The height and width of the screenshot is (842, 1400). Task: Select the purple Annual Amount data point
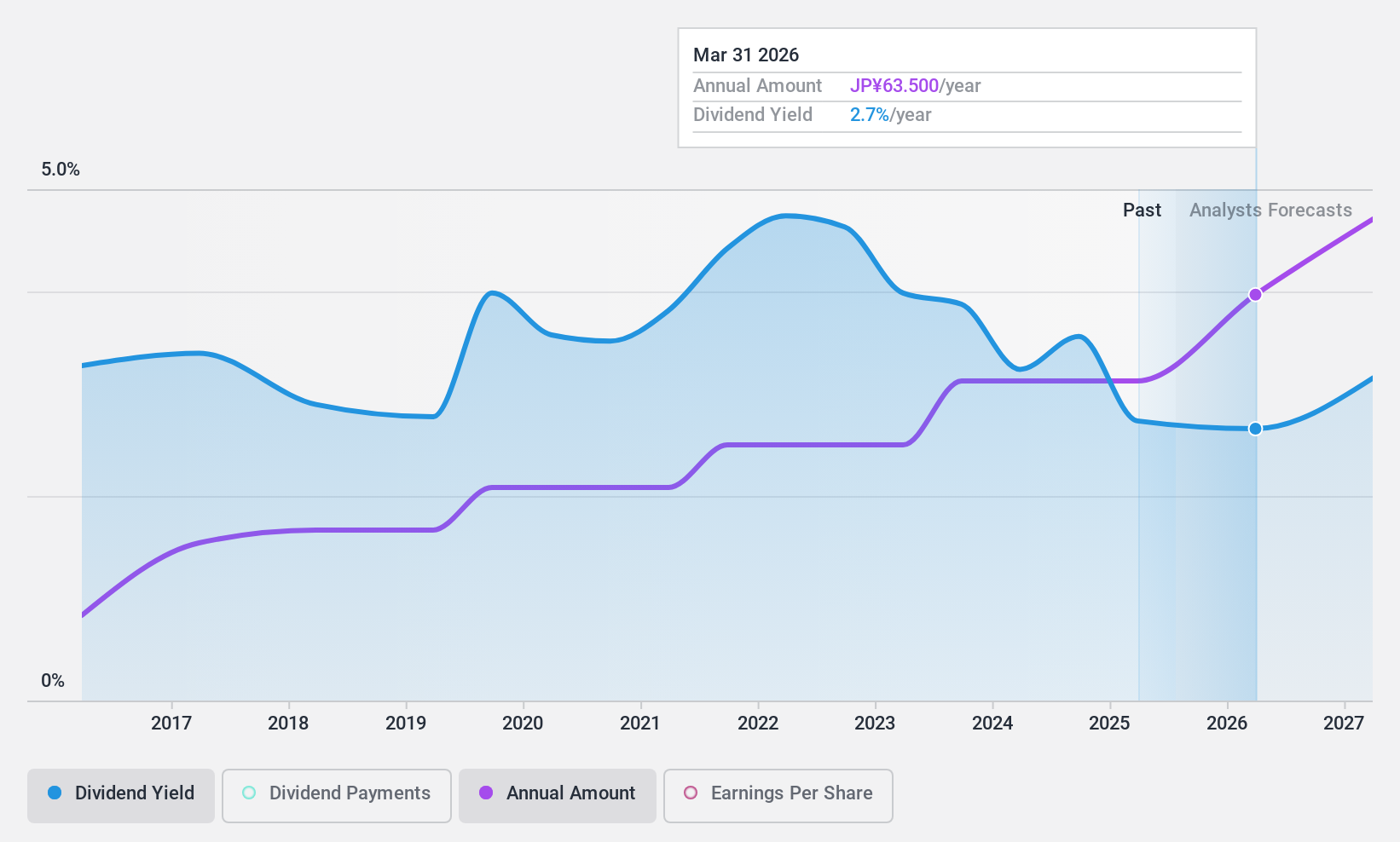(x=1255, y=295)
